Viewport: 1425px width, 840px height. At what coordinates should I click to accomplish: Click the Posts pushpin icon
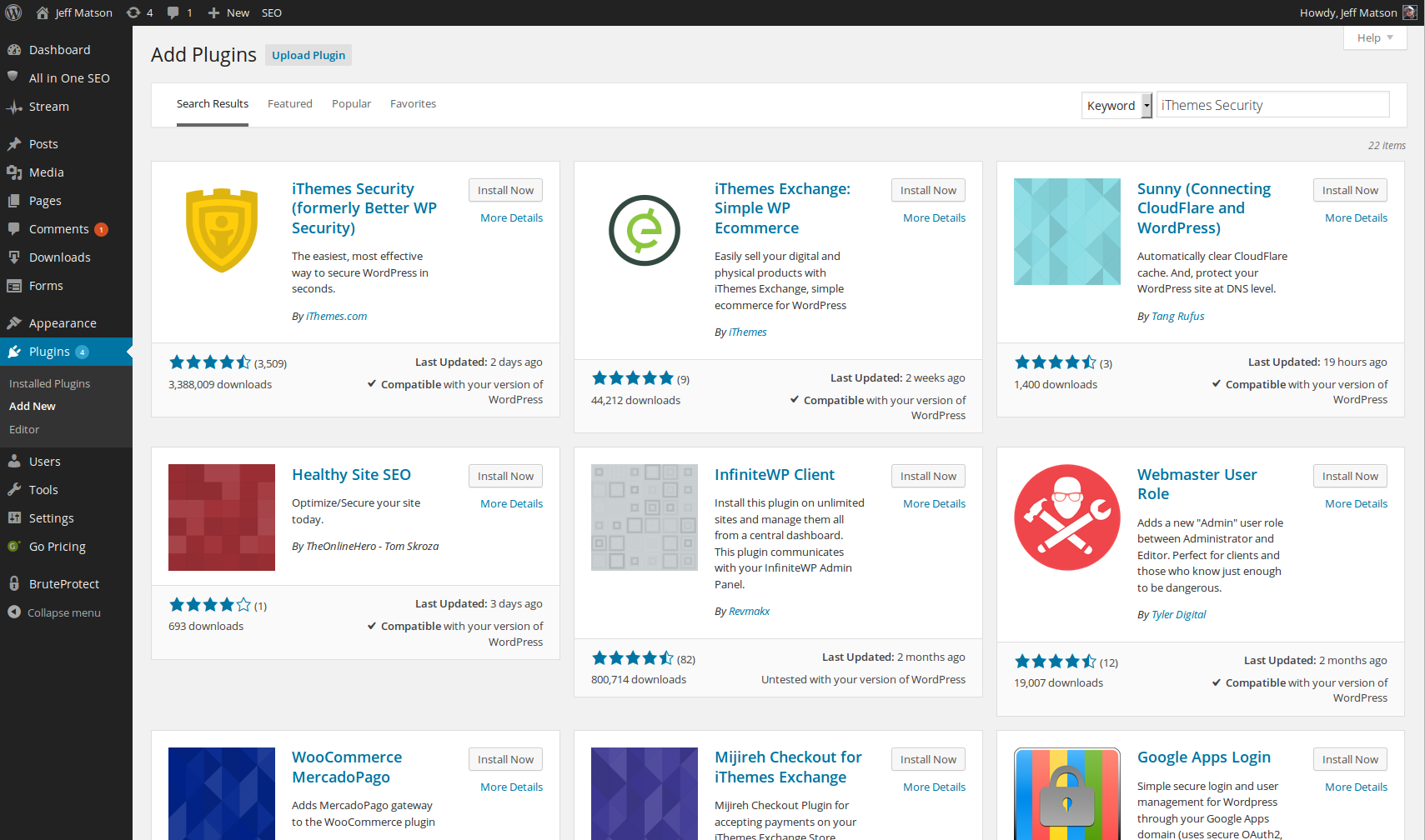coord(14,144)
